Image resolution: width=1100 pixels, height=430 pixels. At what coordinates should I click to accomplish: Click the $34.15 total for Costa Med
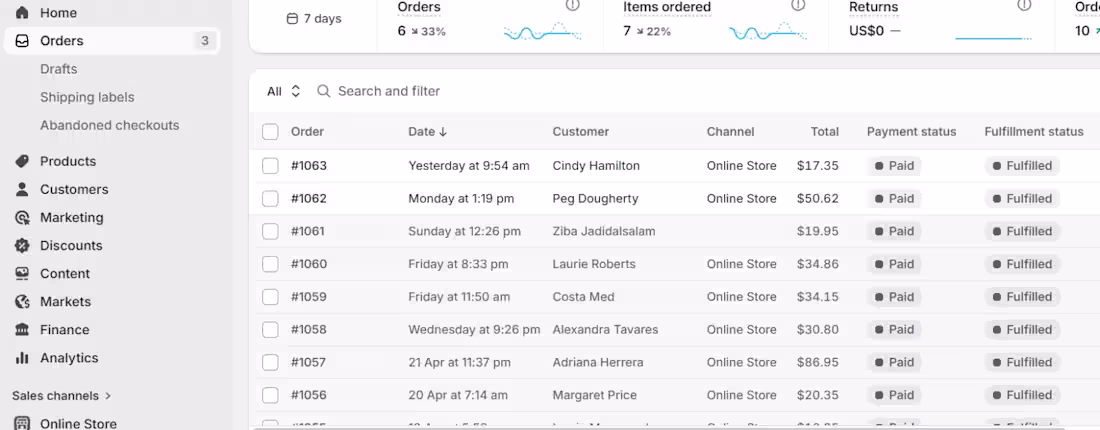(818, 297)
